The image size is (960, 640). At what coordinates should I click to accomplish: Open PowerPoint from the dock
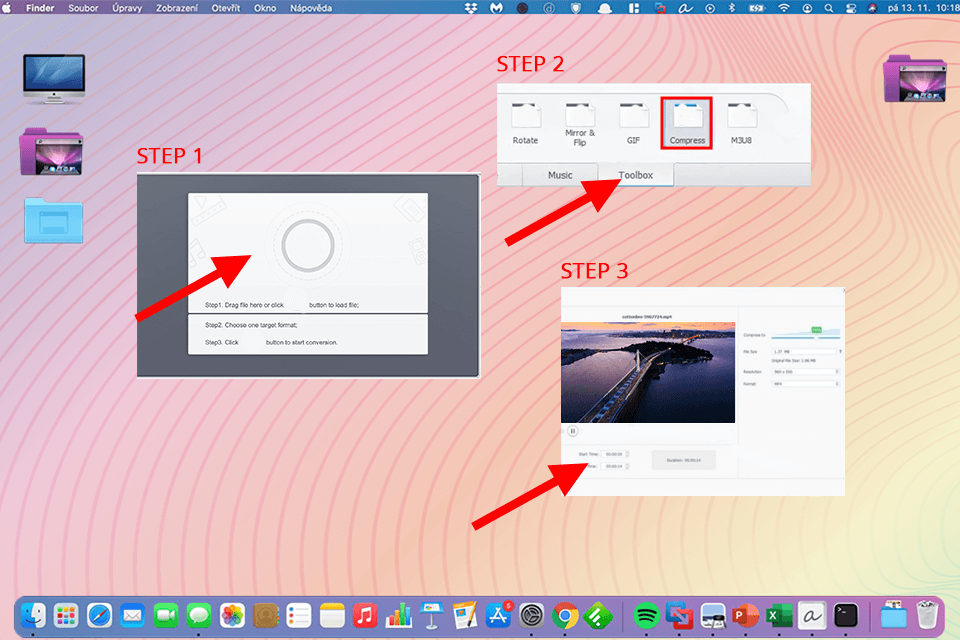pos(745,616)
